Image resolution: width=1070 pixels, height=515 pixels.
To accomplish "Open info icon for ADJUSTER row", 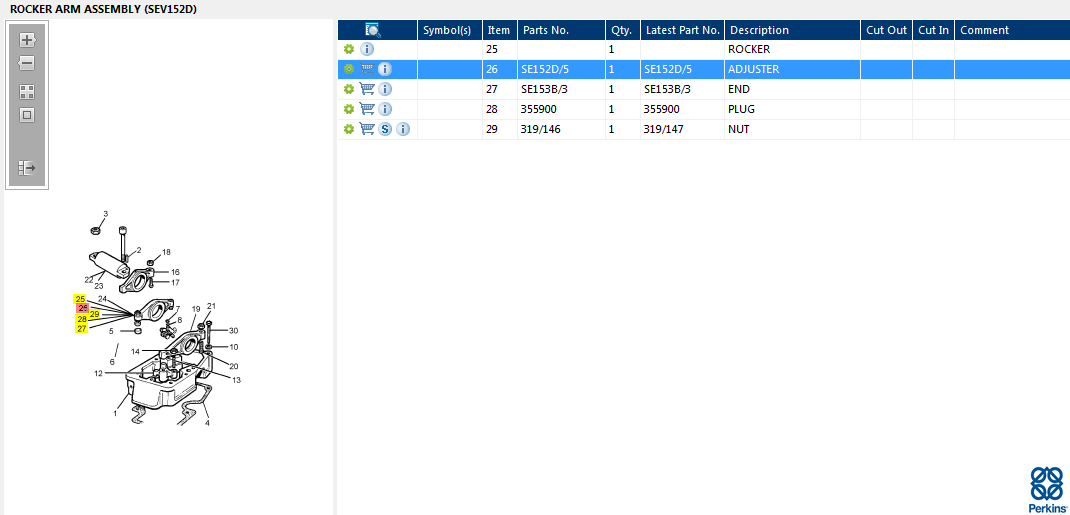I will [x=385, y=69].
